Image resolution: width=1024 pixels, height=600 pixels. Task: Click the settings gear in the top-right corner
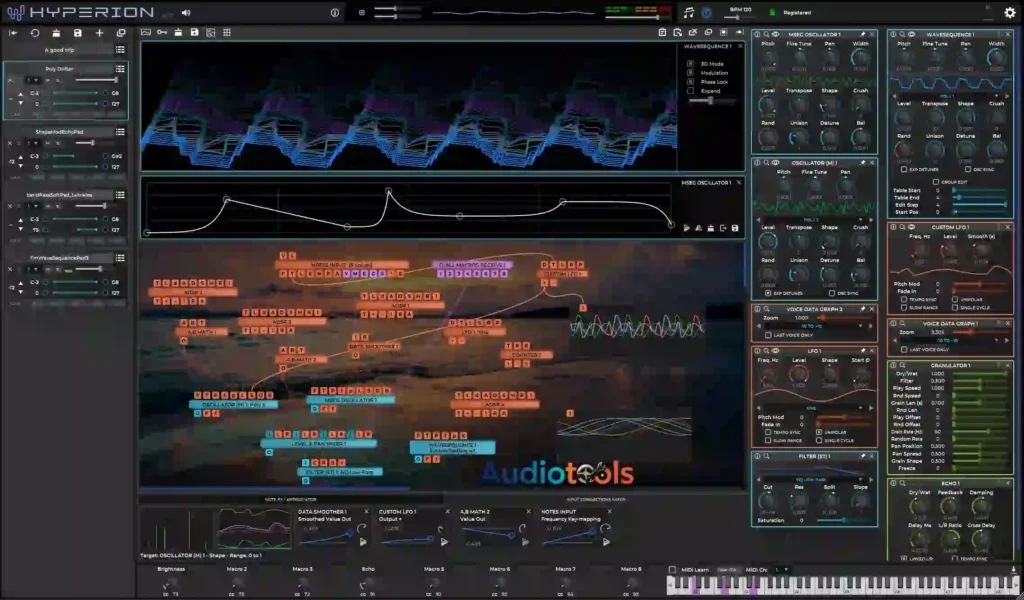[1010, 12]
